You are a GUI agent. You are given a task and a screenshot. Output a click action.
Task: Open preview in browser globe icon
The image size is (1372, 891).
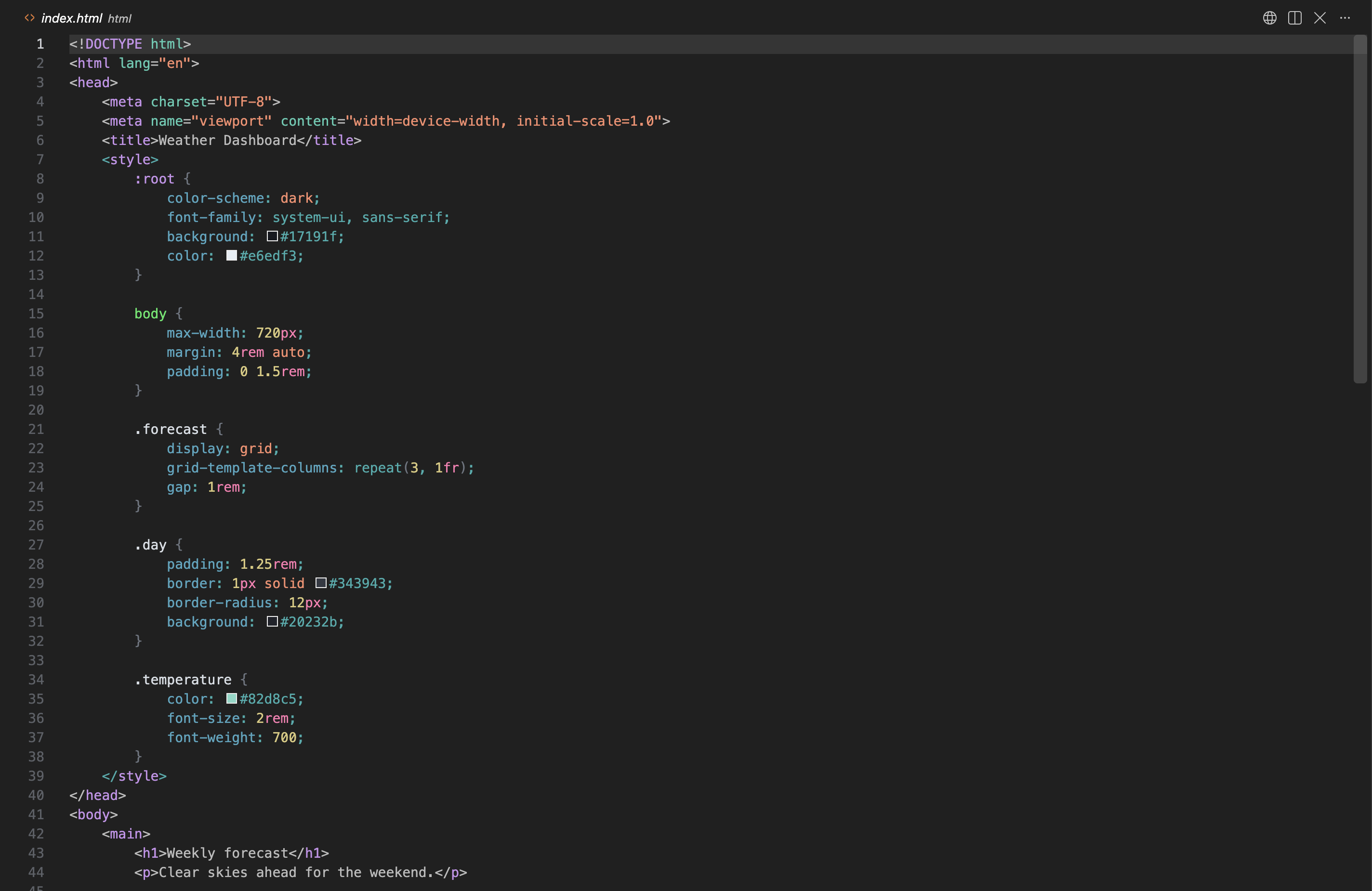[x=1269, y=18]
